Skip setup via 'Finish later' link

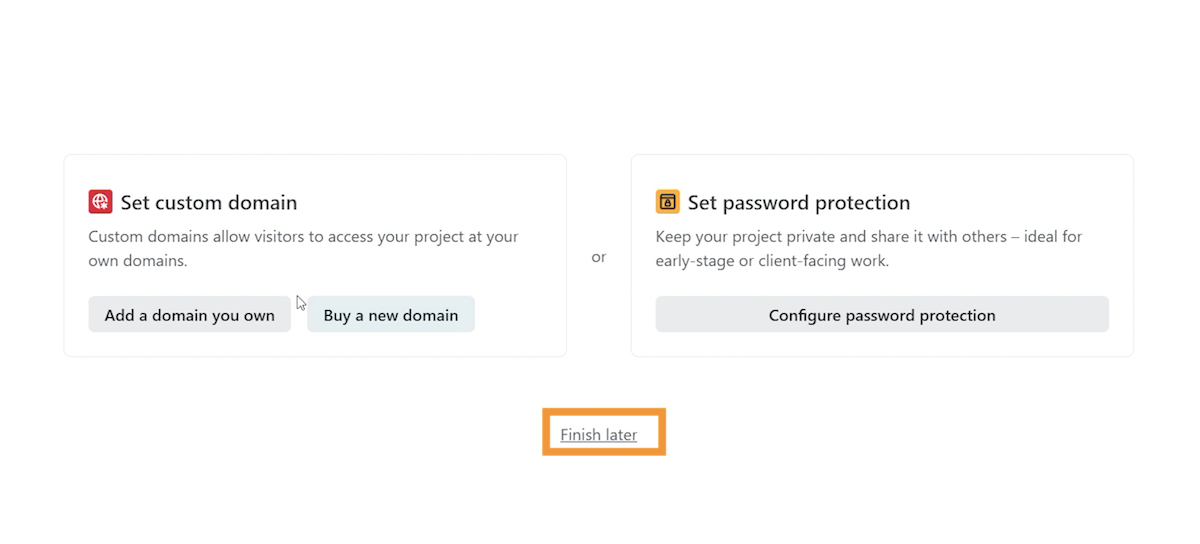[599, 434]
